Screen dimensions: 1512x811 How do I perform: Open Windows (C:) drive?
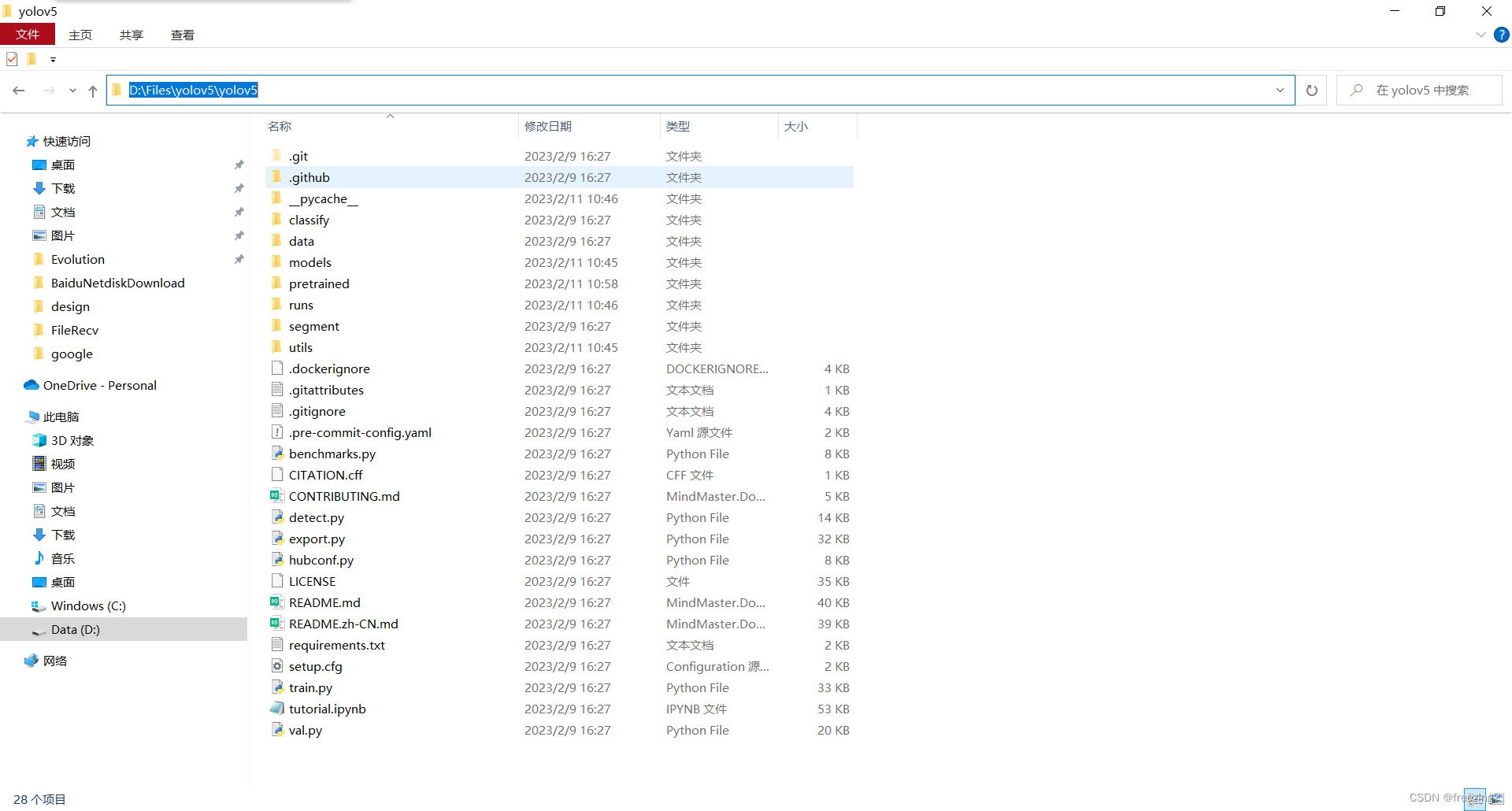88,606
